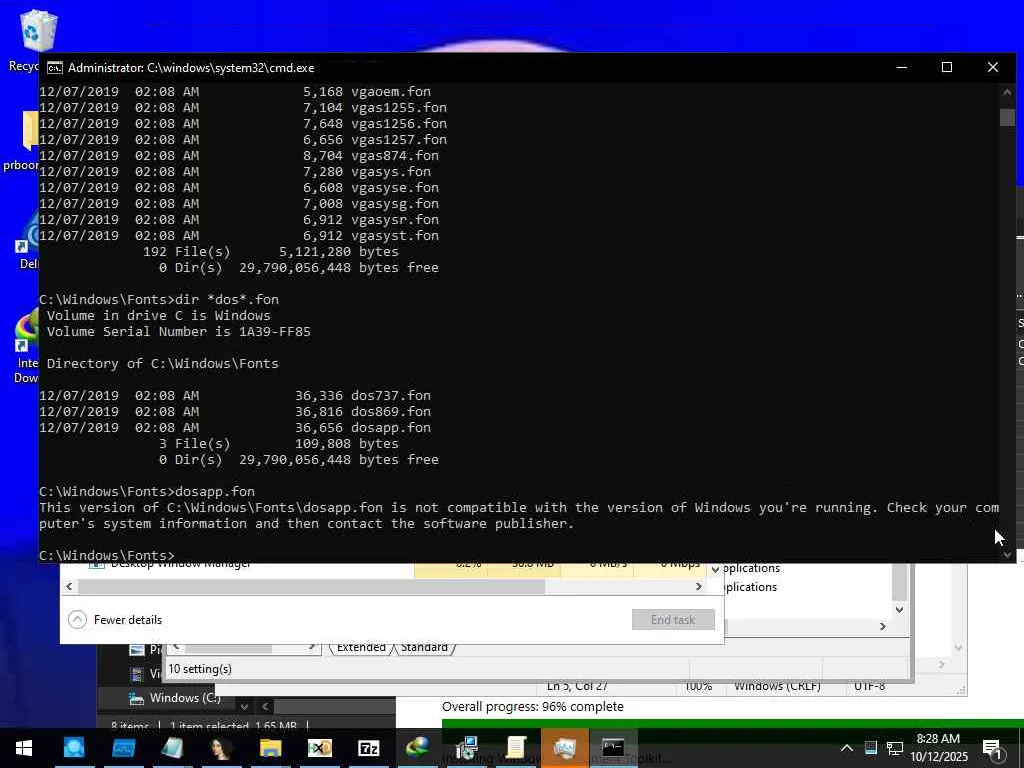Collapse Task Manager with Fewer details
This screenshot has width=1024, height=768.
(115, 620)
